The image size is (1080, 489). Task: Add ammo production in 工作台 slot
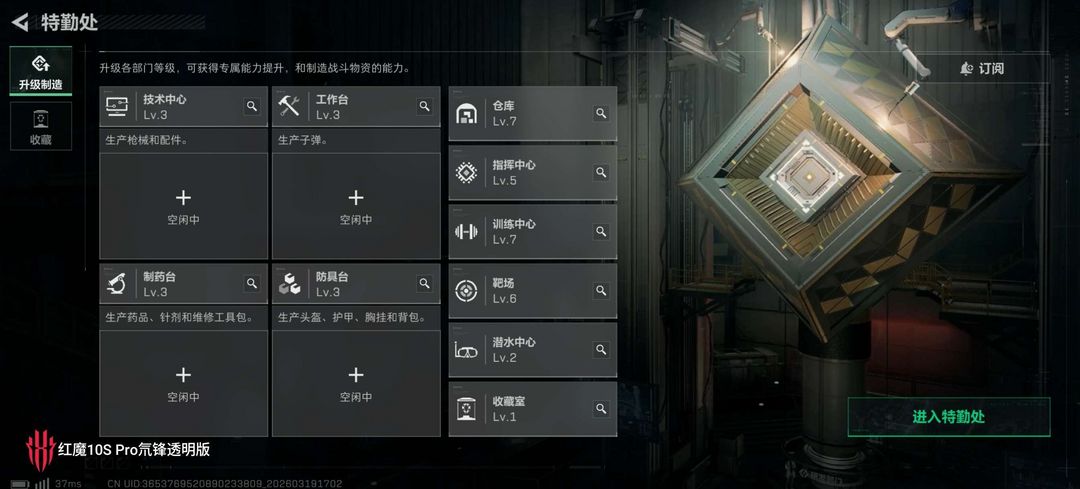(356, 206)
